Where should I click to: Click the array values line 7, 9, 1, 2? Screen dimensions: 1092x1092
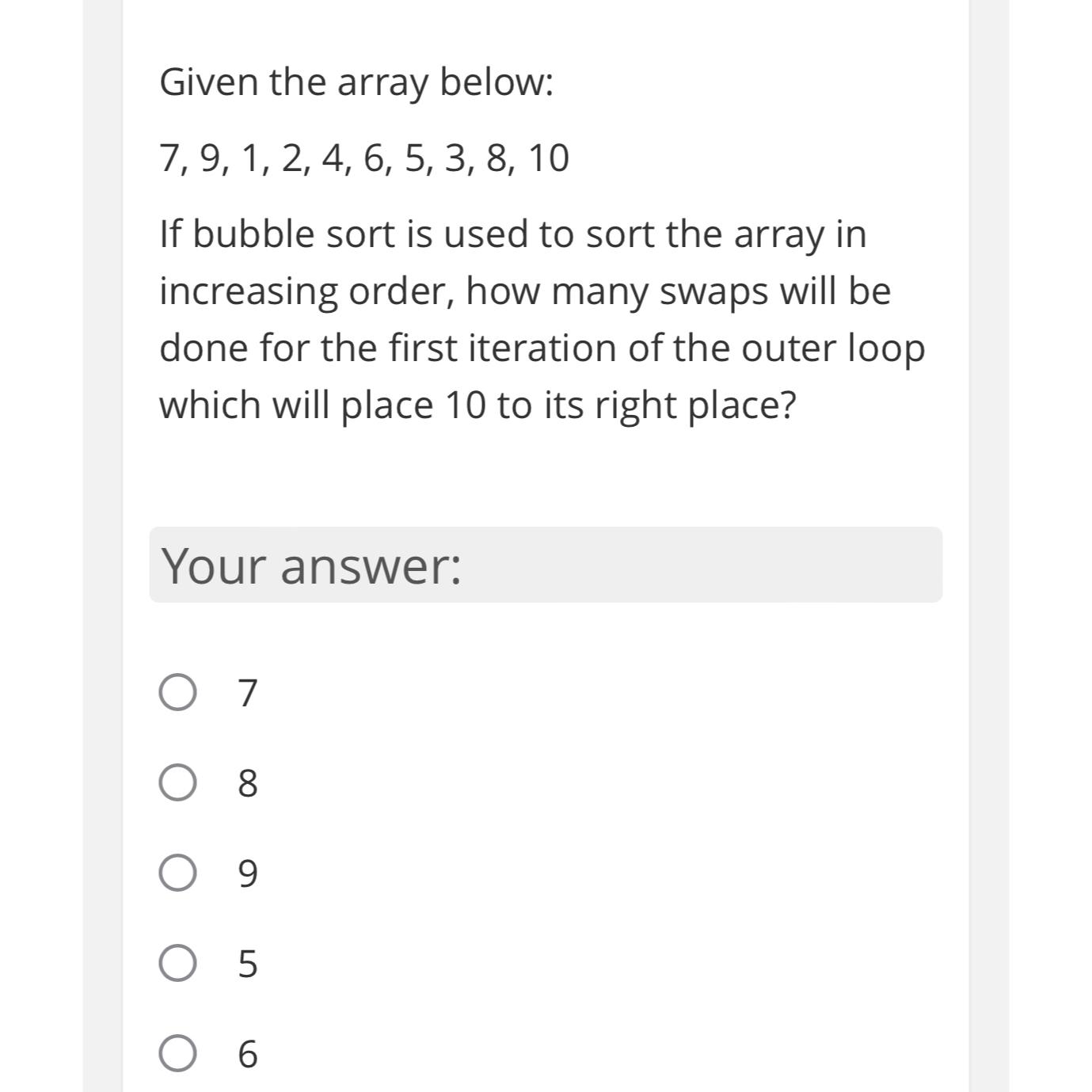tap(363, 158)
